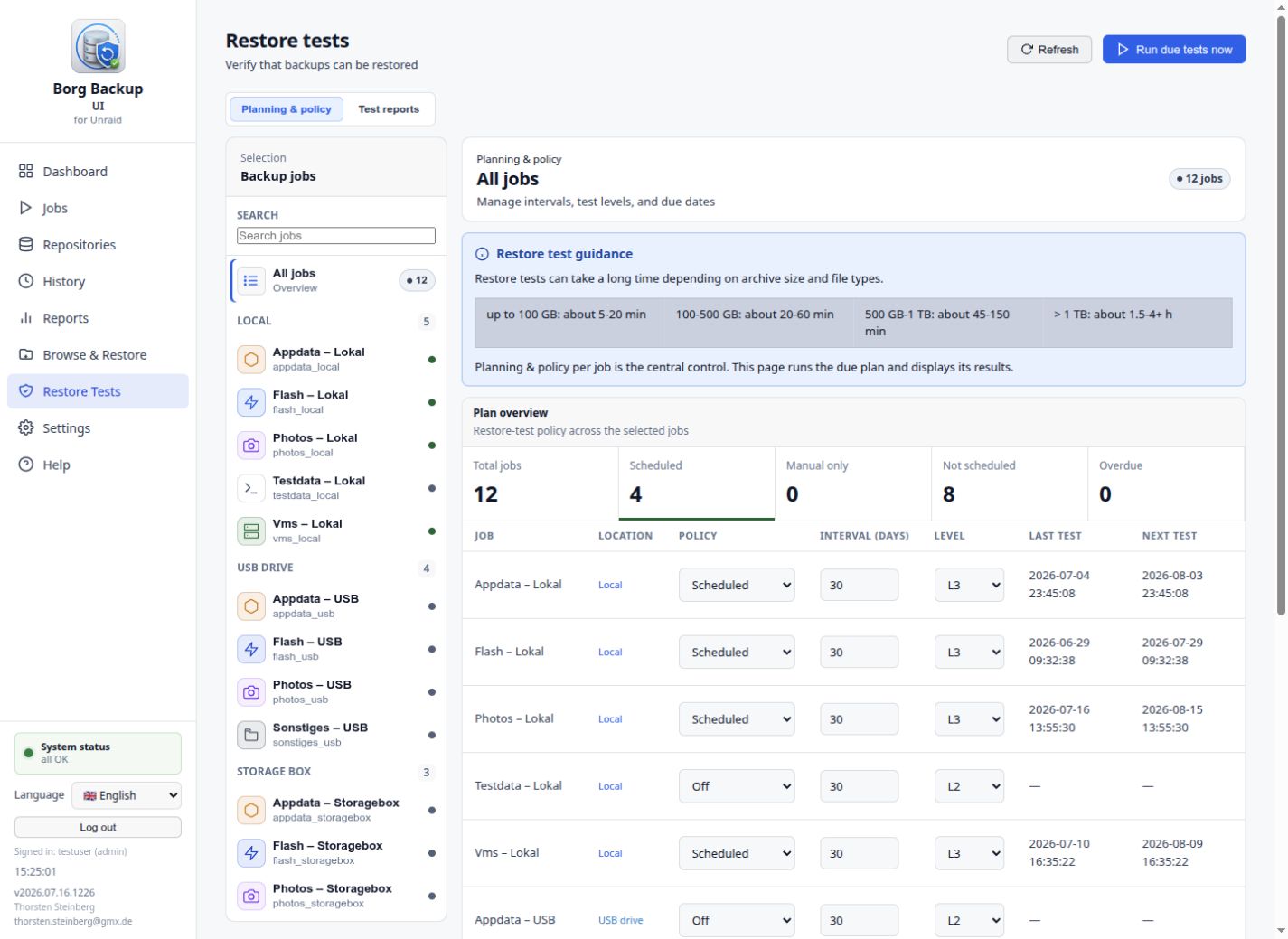1288x939 pixels.
Task: Open the Language dropdown showing English
Action: coord(127,795)
